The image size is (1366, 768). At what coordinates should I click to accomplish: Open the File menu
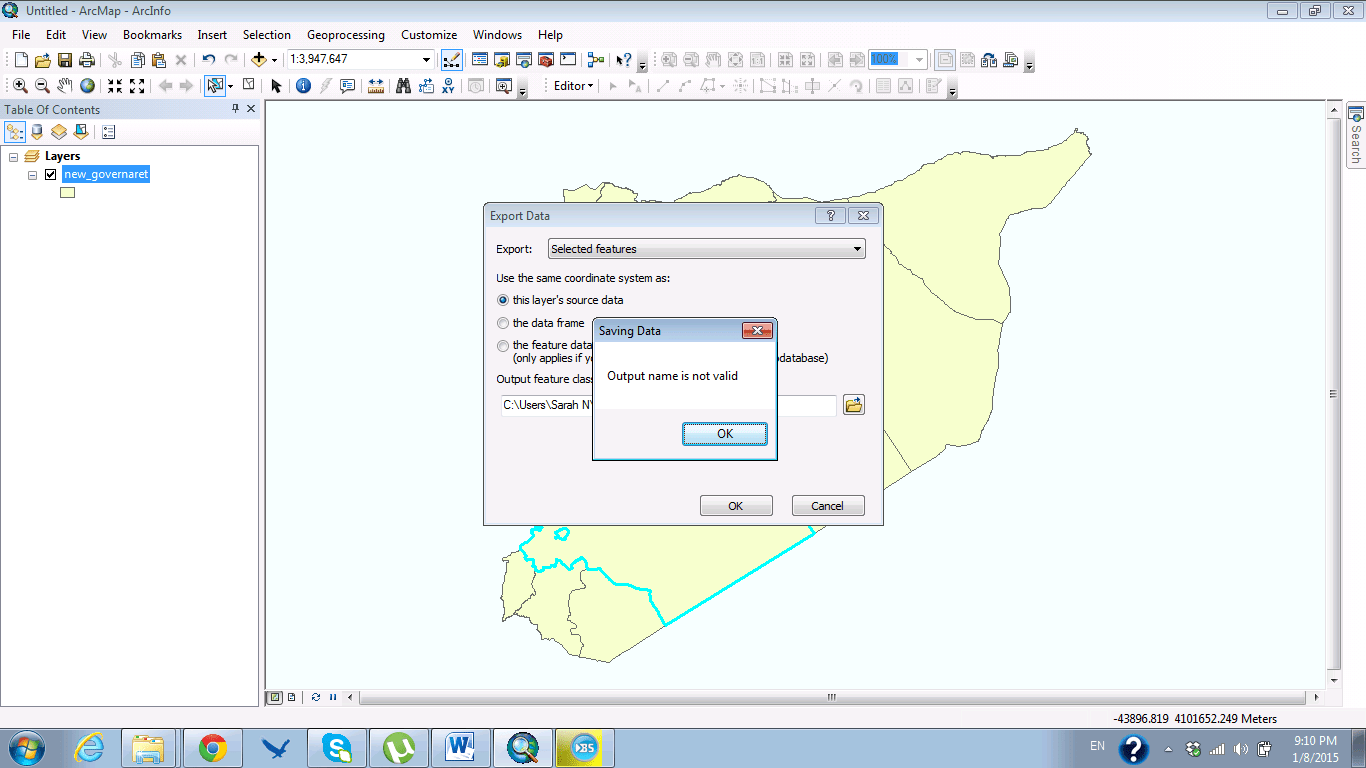[21, 35]
